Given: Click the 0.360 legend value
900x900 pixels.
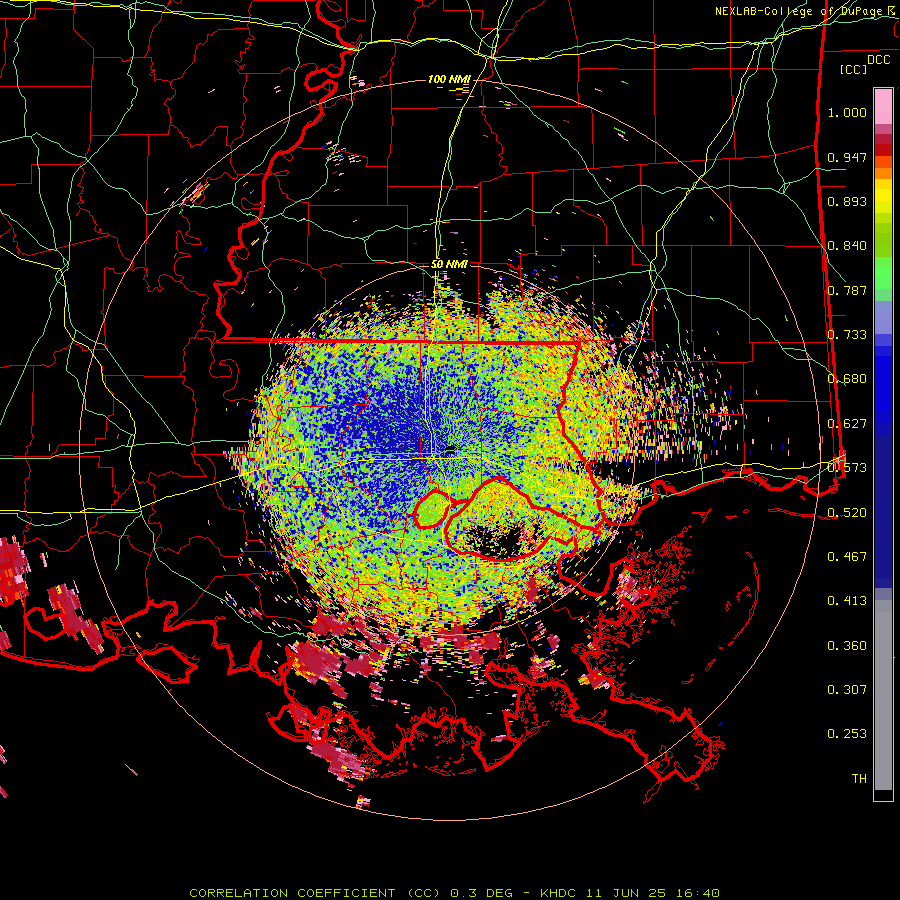Looking at the screenshot, I should tap(847, 646).
